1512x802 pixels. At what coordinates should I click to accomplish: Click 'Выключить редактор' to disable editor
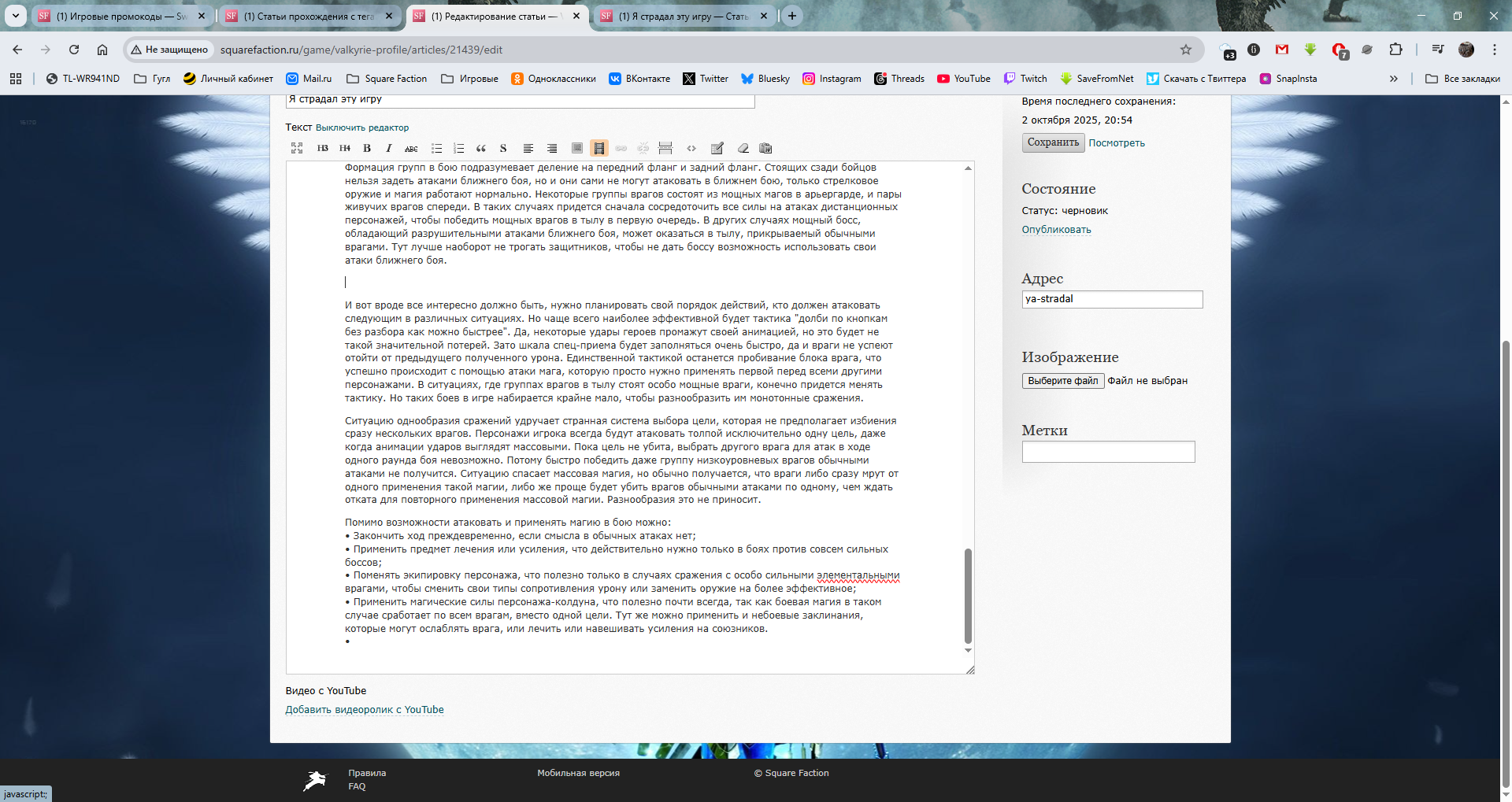362,128
